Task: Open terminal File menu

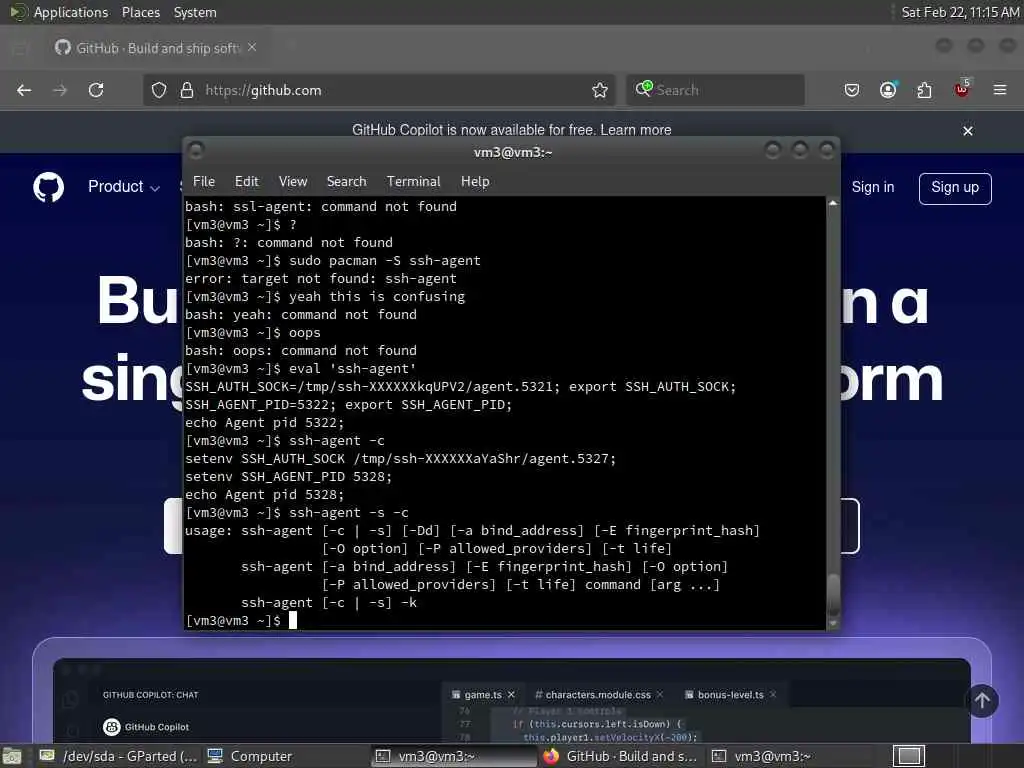Action: pyautogui.click(x=204, y=182)
